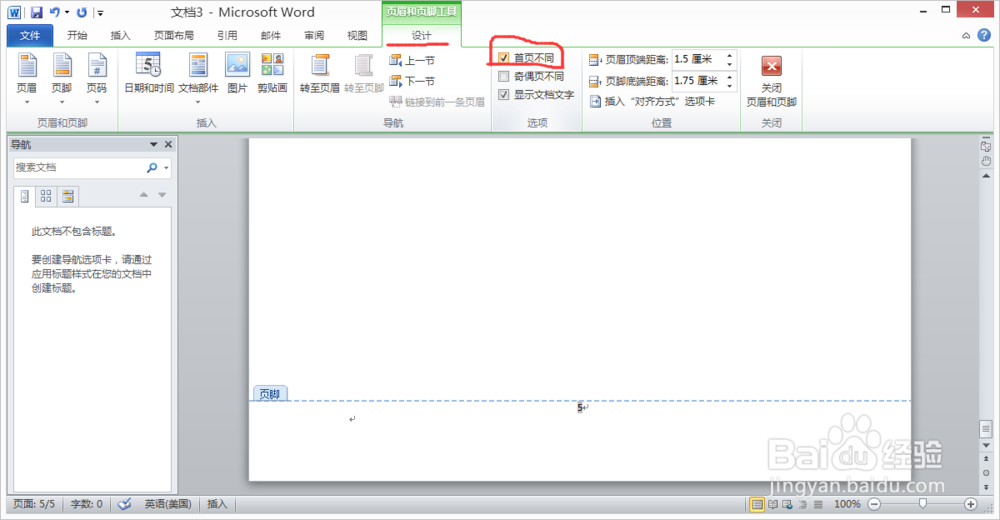Click the 页面: 5/5 status bar entry
This screenshot has height=520, width=1000.
34,504
